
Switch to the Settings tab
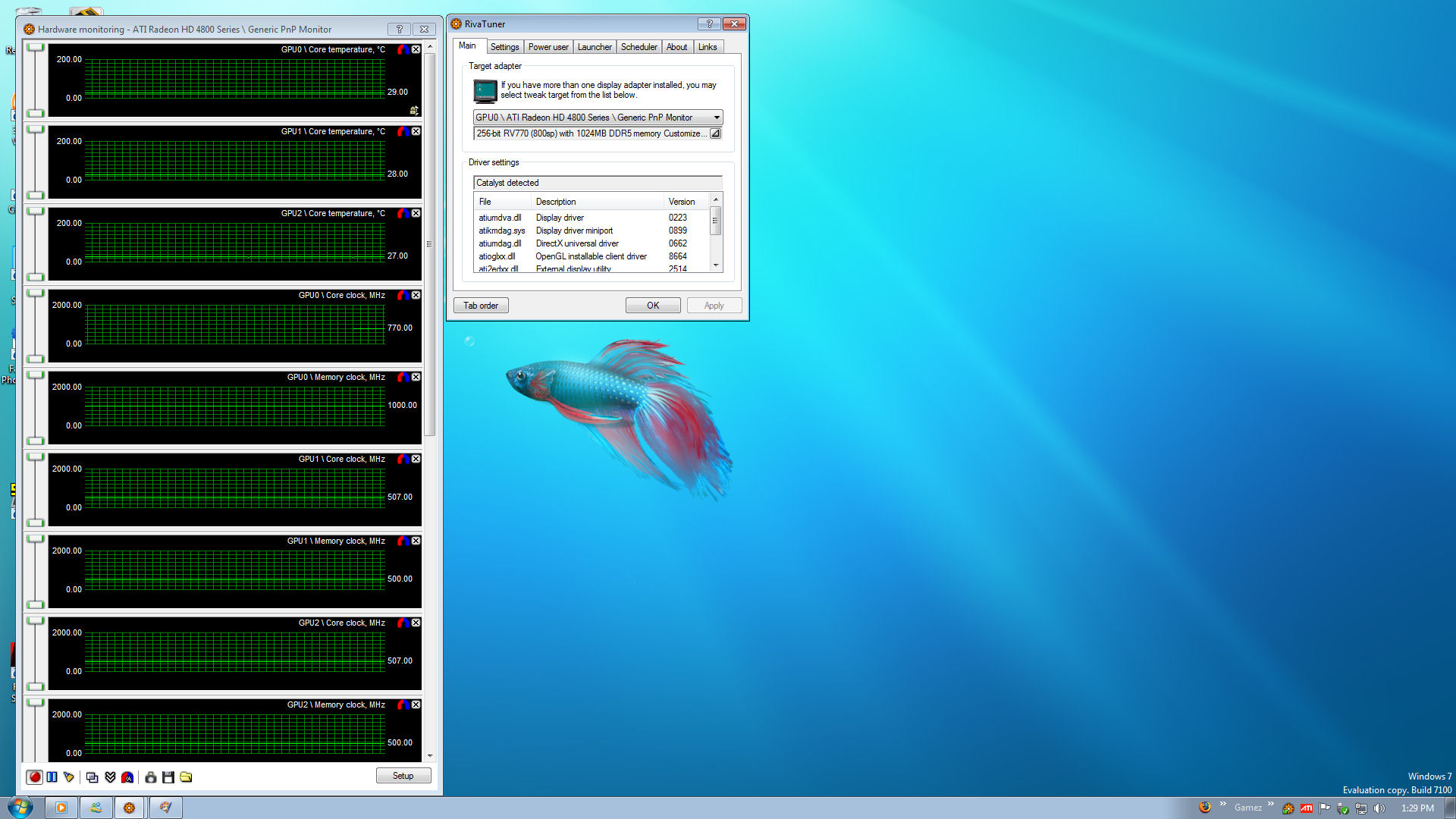tap(504, 47)
